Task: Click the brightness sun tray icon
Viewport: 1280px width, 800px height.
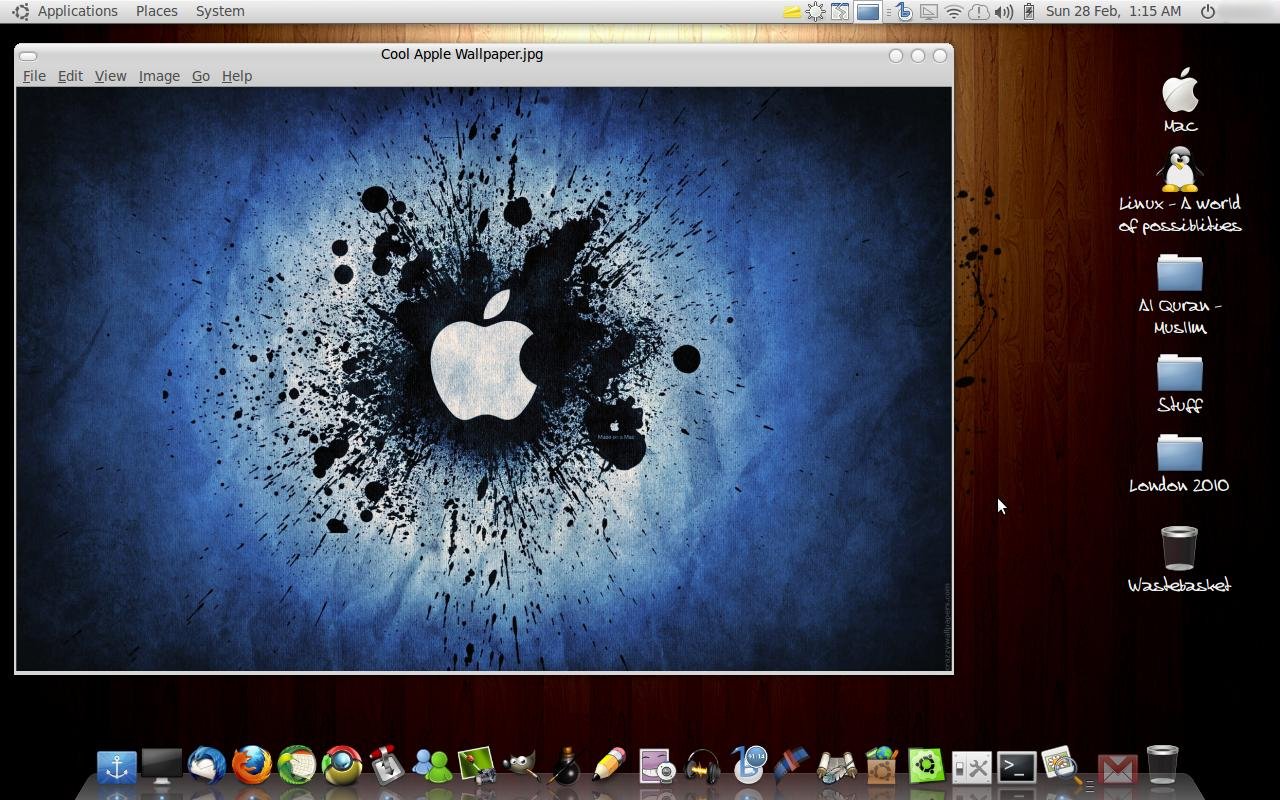Action: (x=816, y=12)
